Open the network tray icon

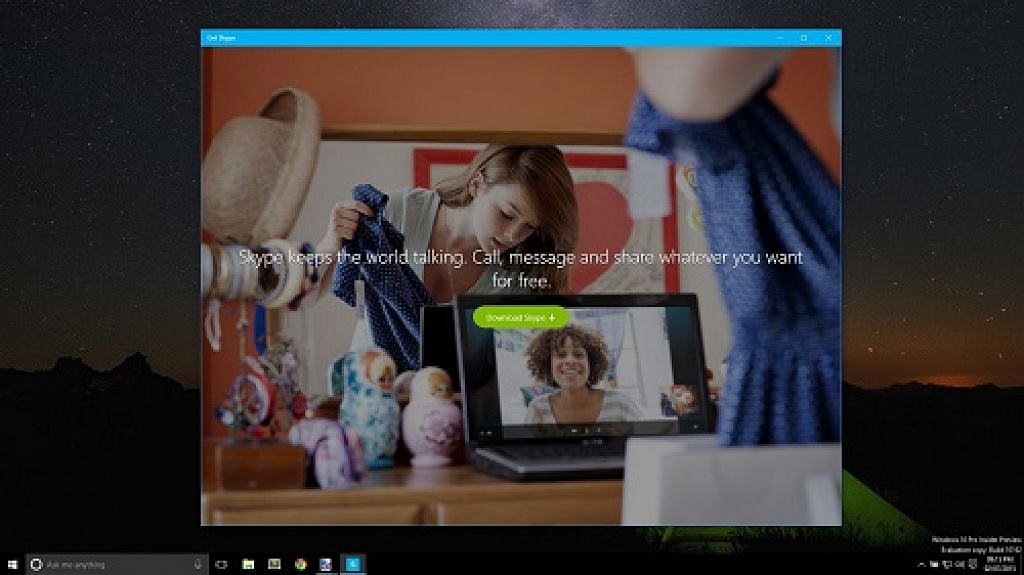[x=947, y=565]
